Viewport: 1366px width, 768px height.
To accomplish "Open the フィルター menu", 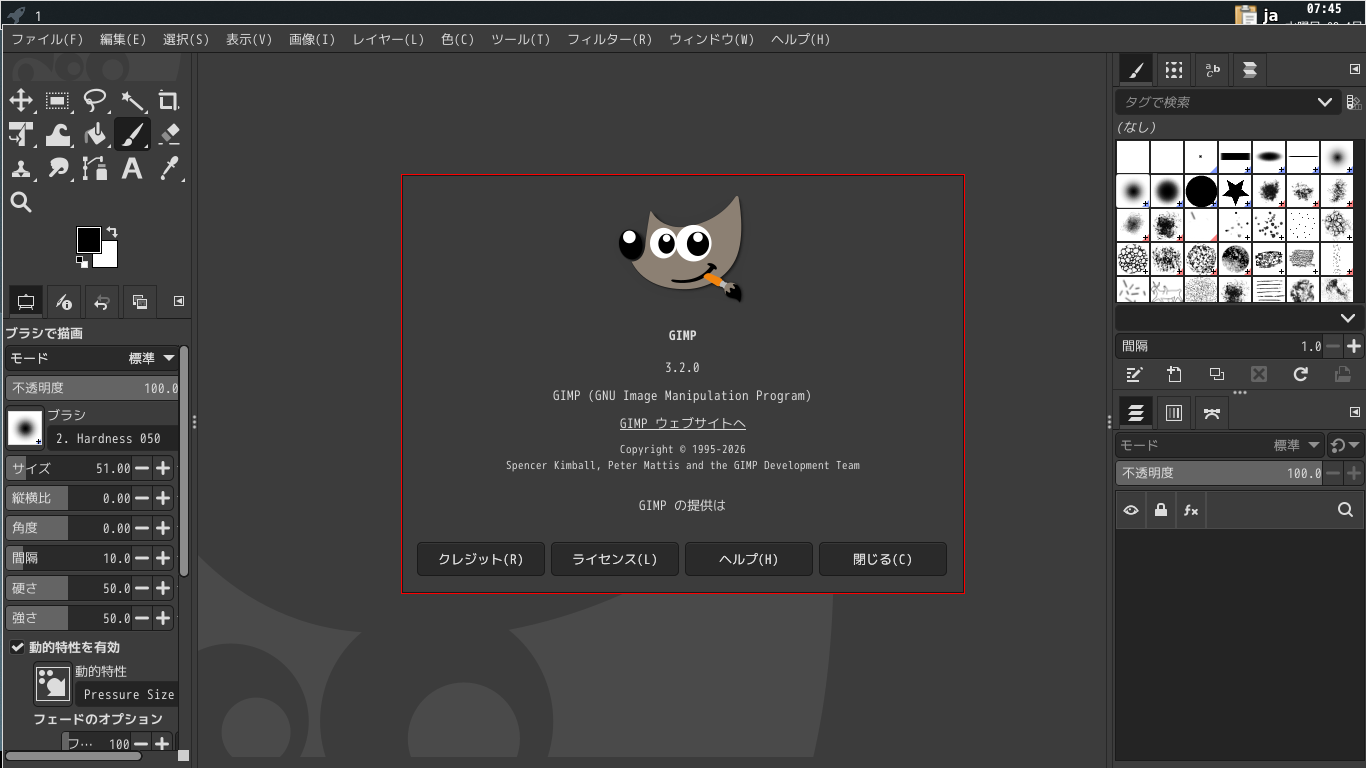I will tap(609, 39).
